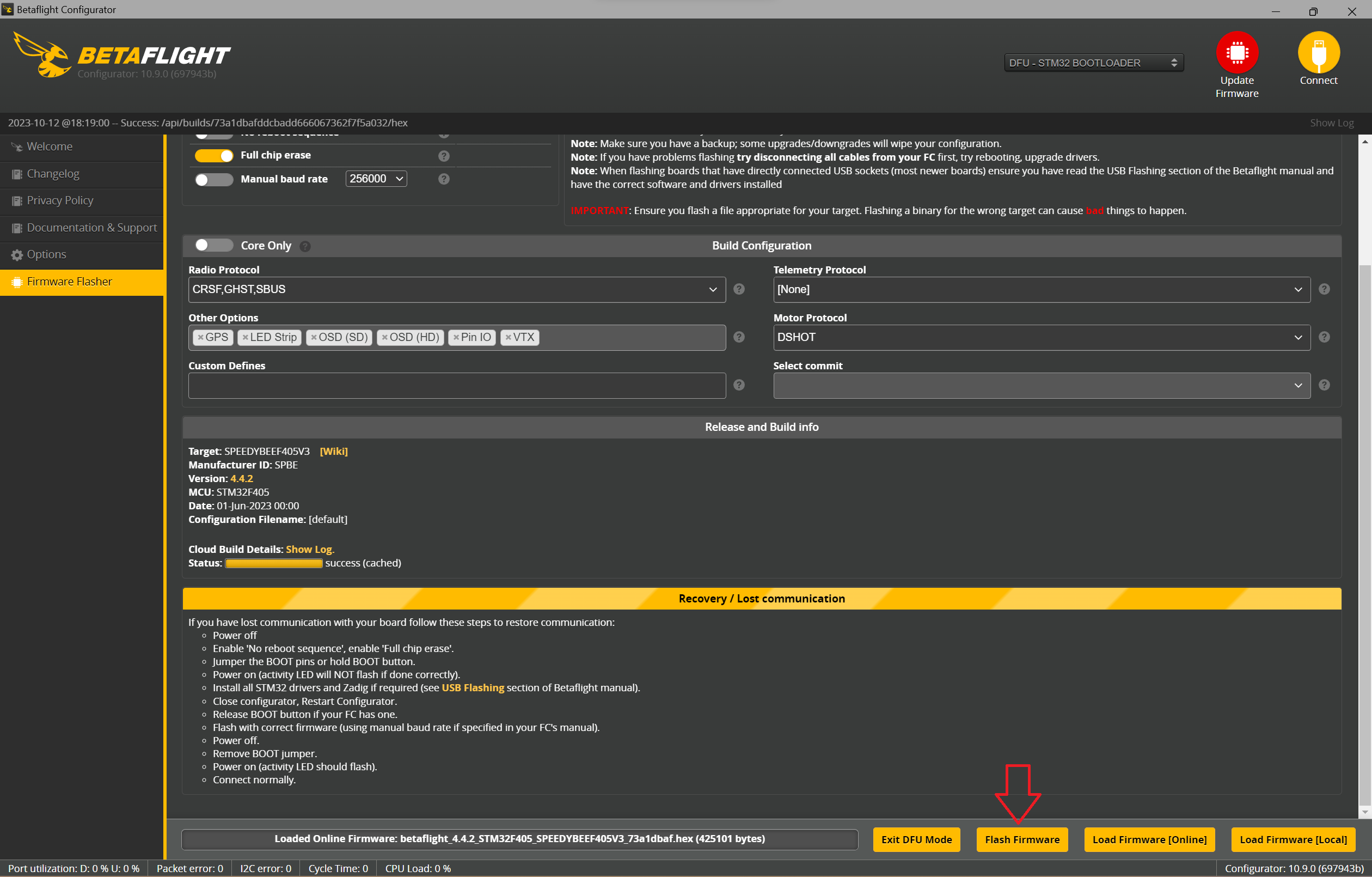Click help icon for Telemetry Protocol
Image resolution: width=1372 pixels, height=877 pixels.
point(1324,289)
